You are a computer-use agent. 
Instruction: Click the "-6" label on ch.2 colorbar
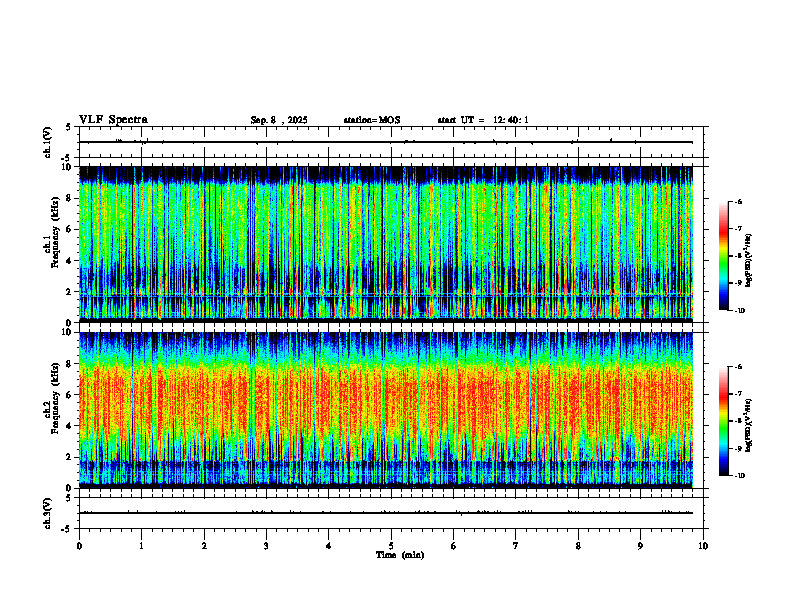pyautogui.click(x=738, y=367)
